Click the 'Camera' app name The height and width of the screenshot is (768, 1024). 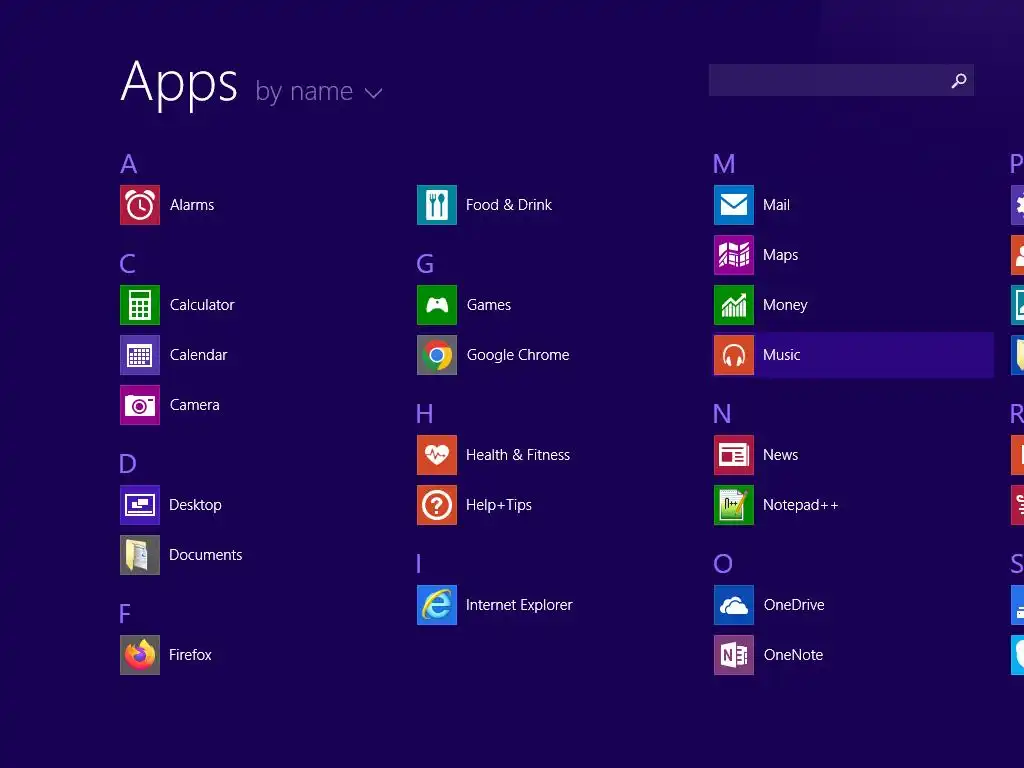195,405
